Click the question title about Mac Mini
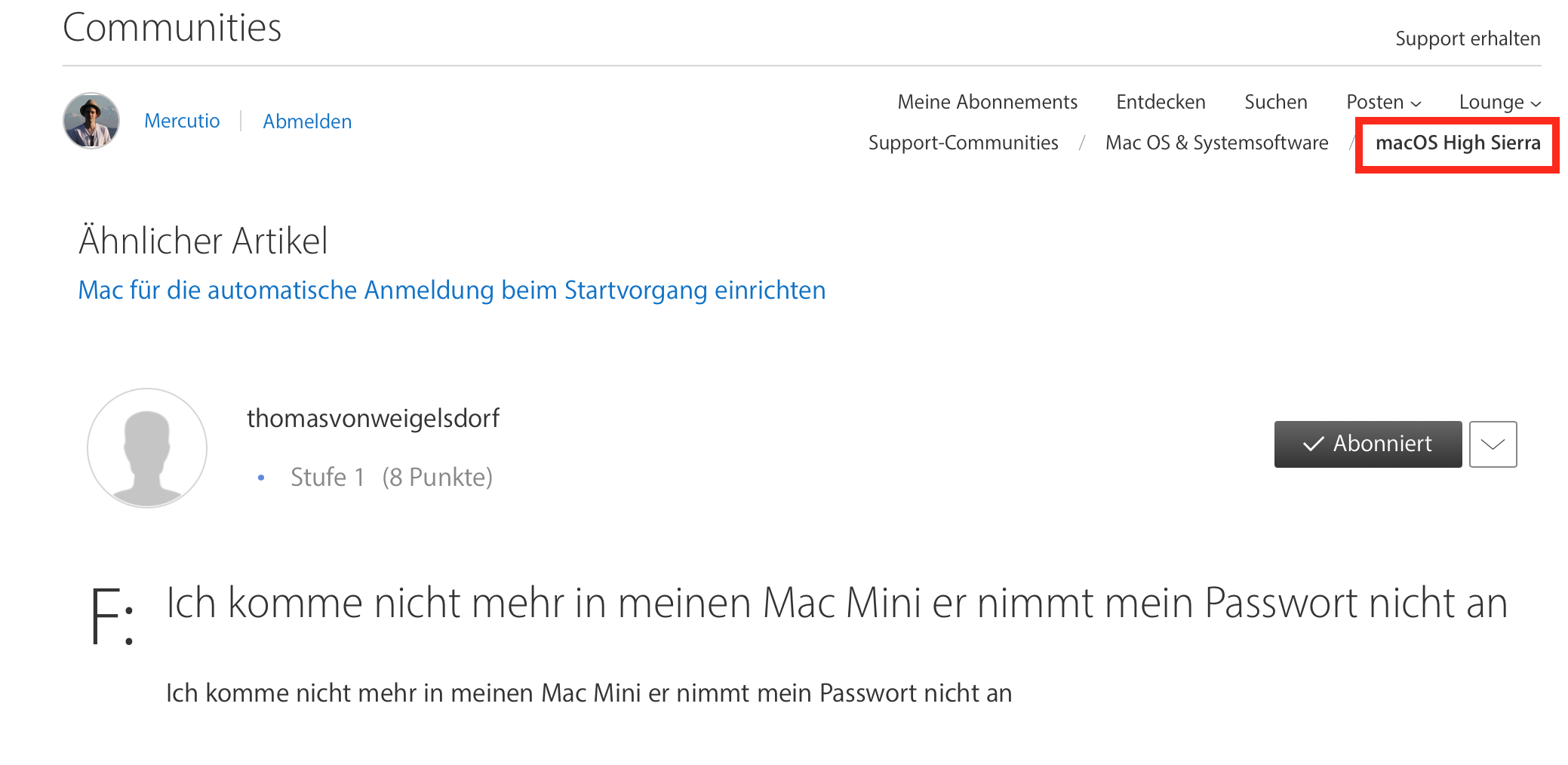The image size is (1568, 765). pyautogui.click(x=836, y=604)
